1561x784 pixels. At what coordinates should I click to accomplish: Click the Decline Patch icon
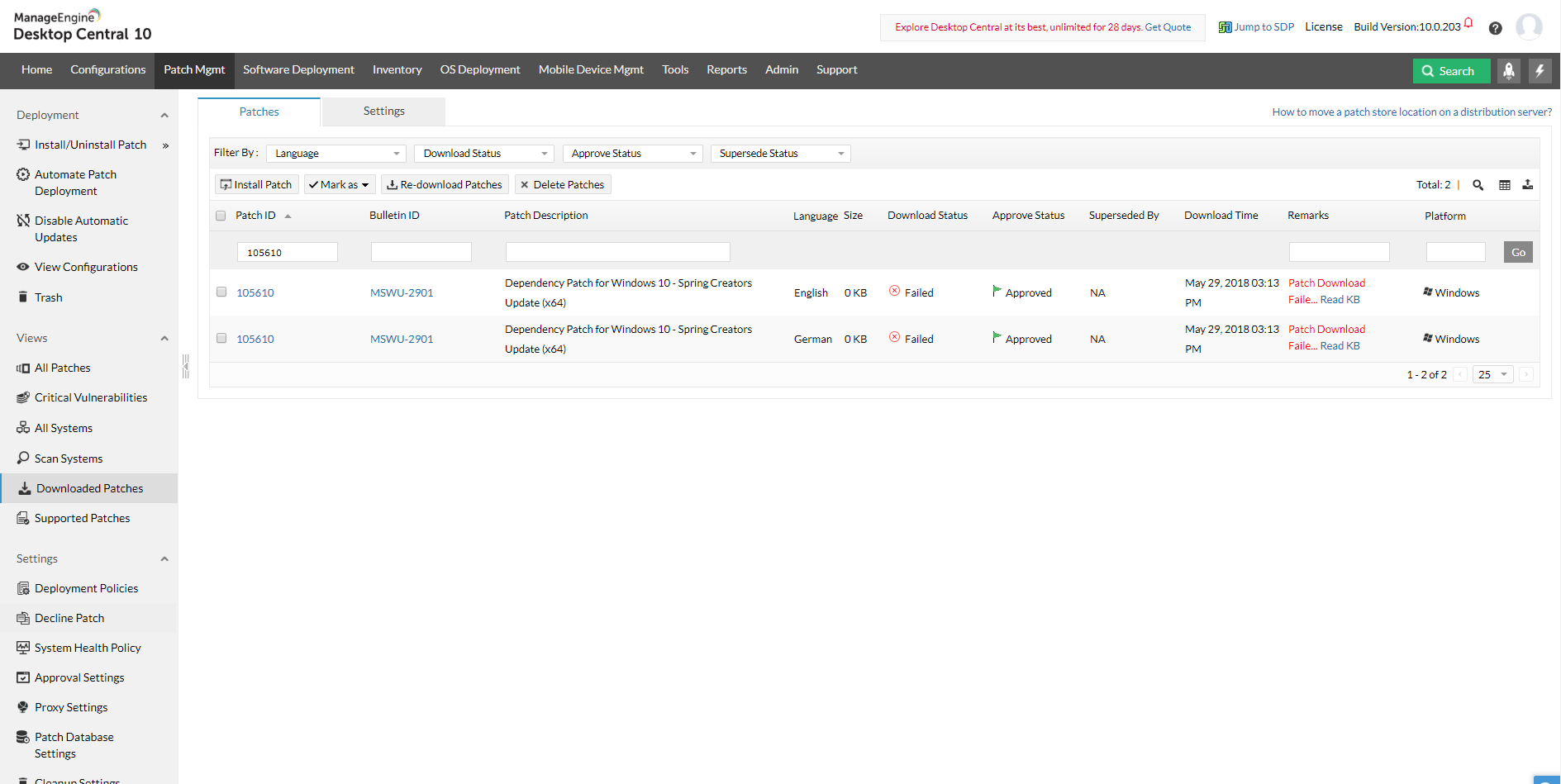point(23,618)
